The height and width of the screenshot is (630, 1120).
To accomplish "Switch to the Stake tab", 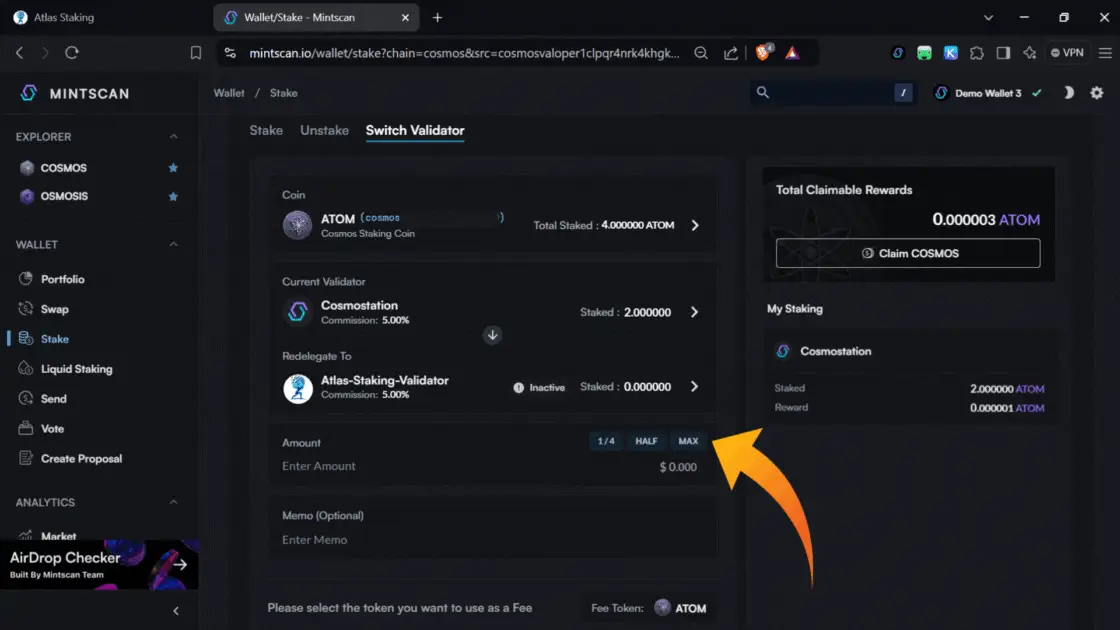I will pos(266,130).
